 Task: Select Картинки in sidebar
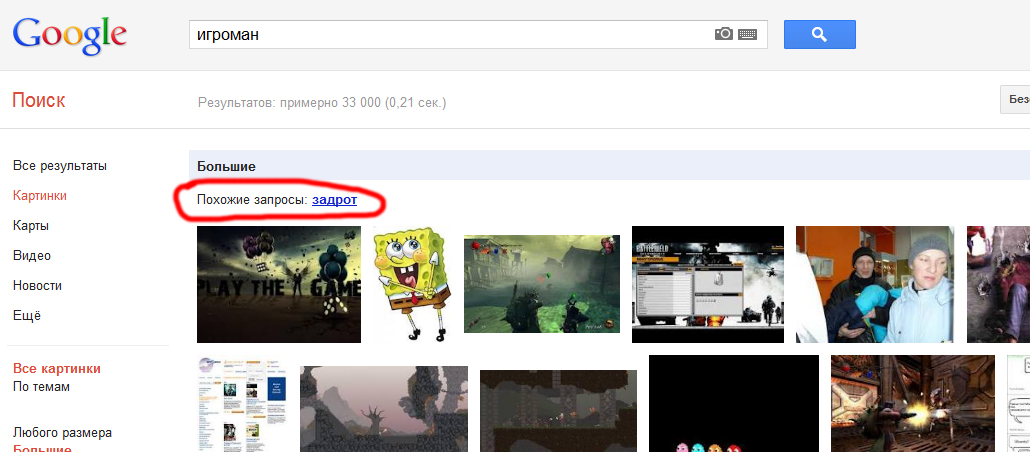point(39,195)
